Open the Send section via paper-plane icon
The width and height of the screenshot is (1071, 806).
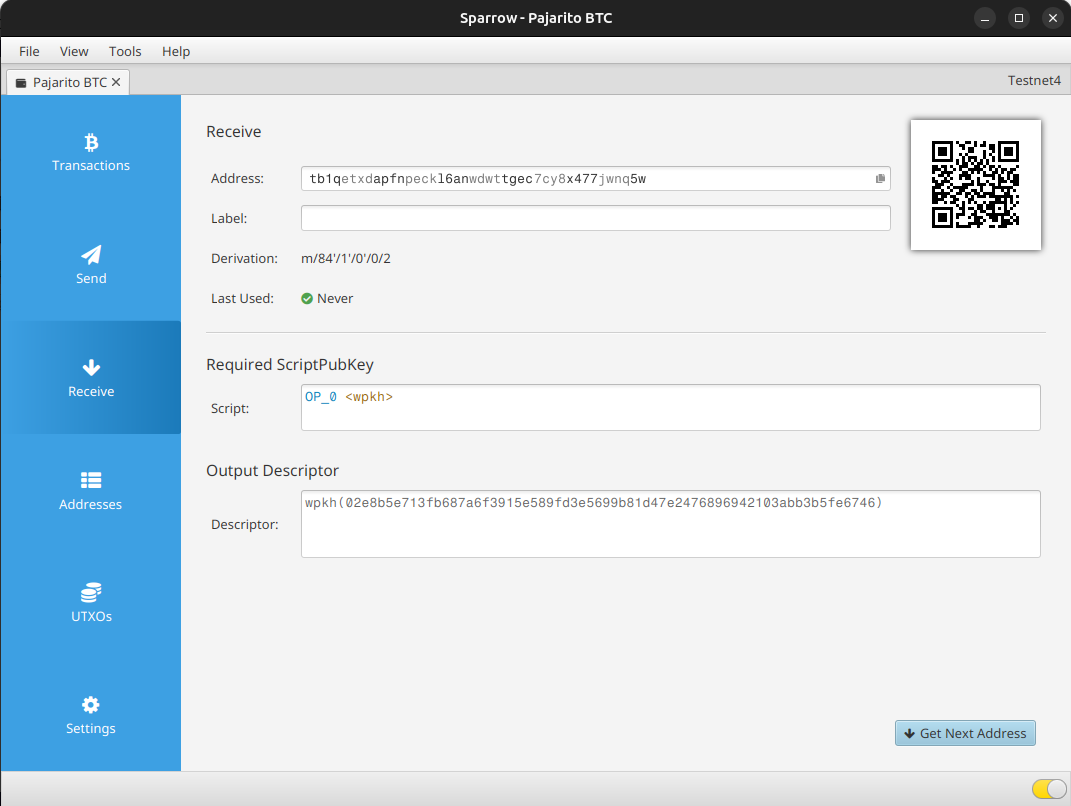point(91,255)
